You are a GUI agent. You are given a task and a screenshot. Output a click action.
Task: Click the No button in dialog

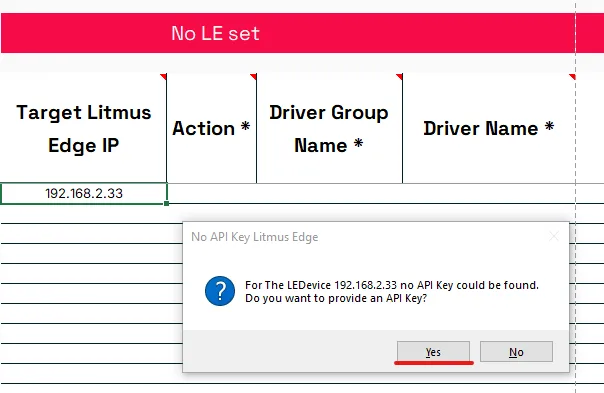click(516, 351)
